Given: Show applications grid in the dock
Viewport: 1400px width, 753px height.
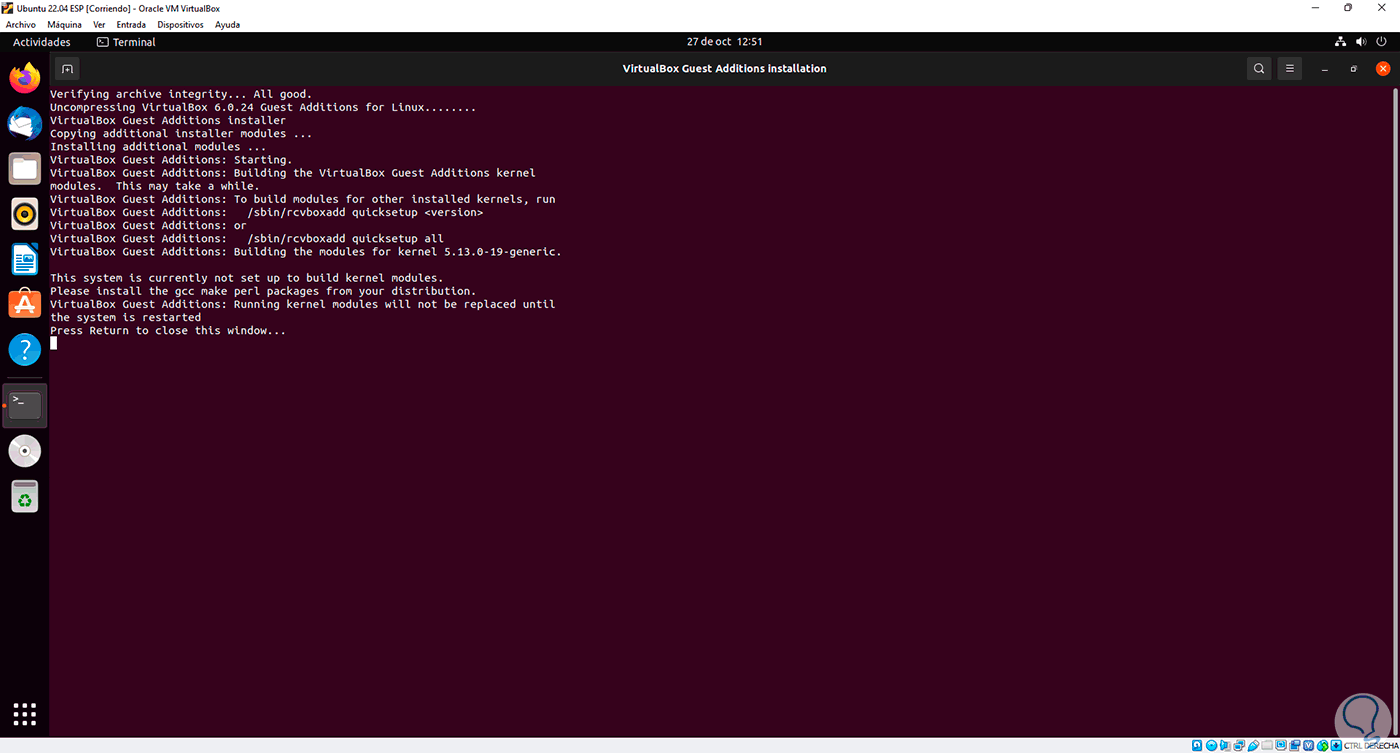Looking at the screenshot, I should [25, 713].
